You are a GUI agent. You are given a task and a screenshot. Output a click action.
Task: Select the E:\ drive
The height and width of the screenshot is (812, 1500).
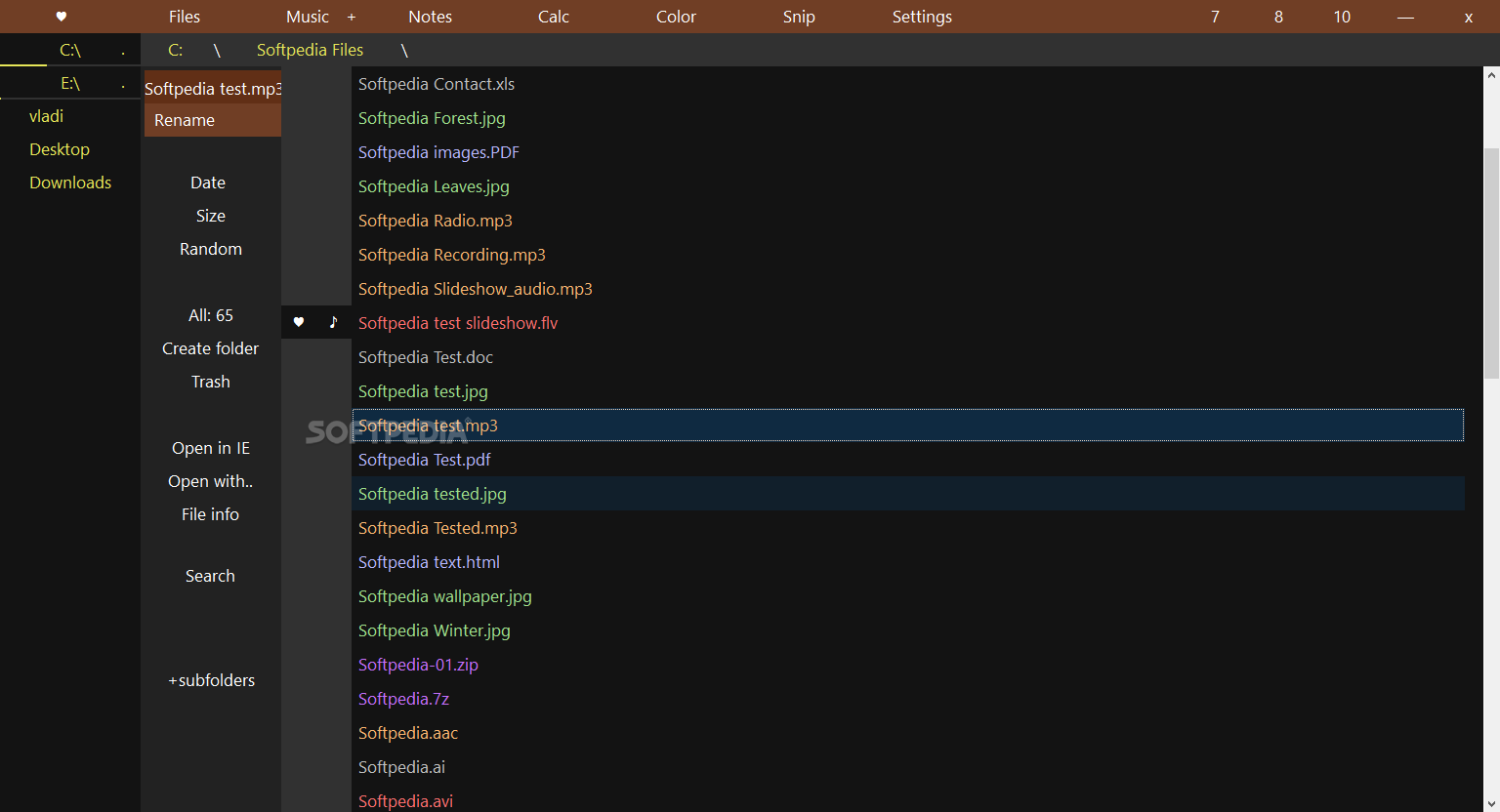[70, 83]
